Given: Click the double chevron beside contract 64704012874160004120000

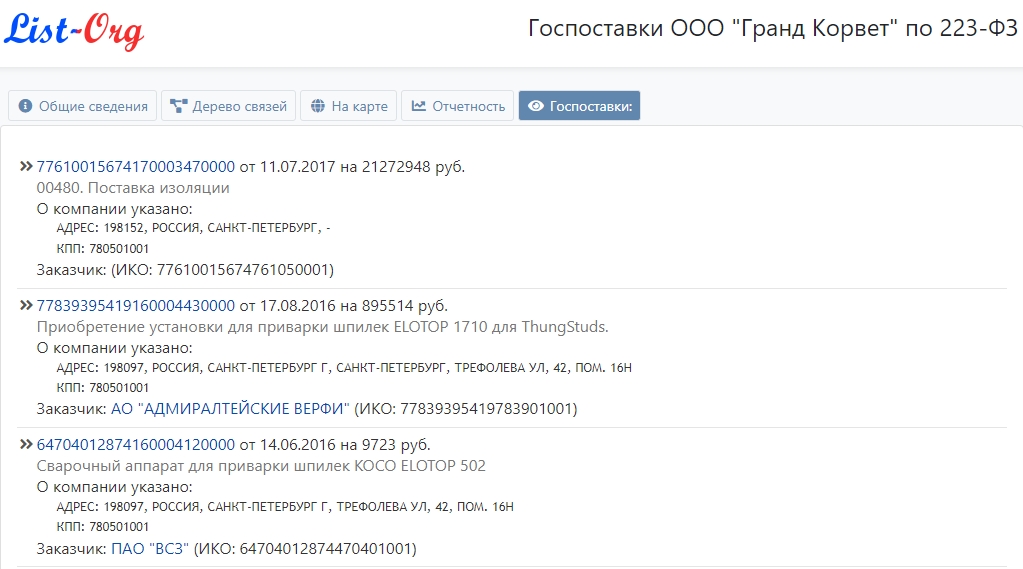Looking at the screenshot, I should click(26, 444).
